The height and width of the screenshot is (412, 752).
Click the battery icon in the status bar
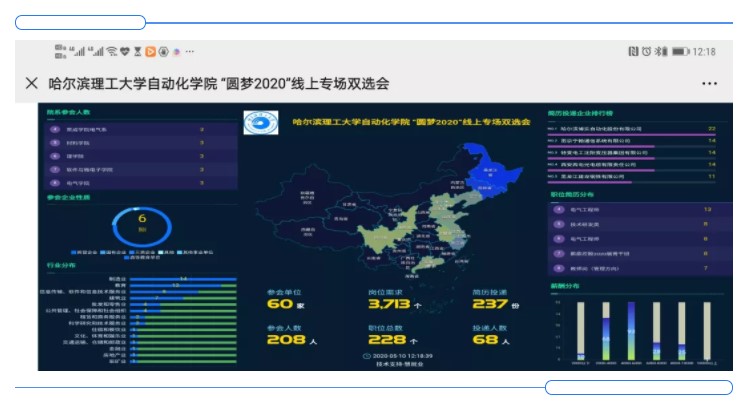tap(681, 51)
